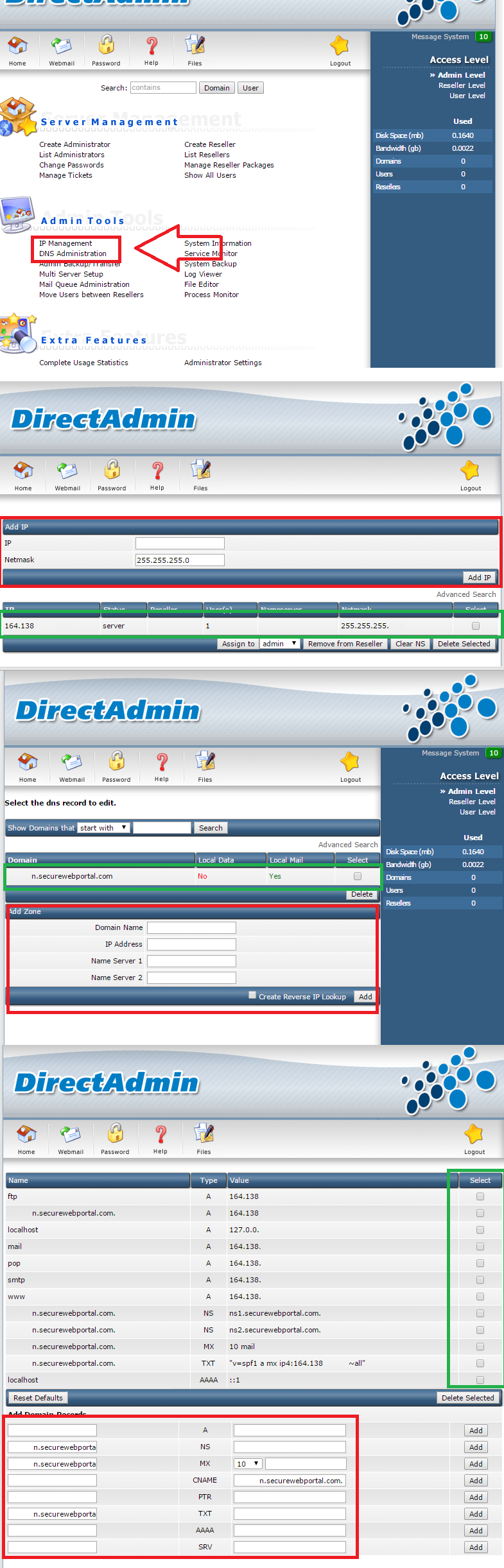The image size is (504, 1568).
Task: Click Password padlock icon on Add IP screen
Action: click(112, 470)
